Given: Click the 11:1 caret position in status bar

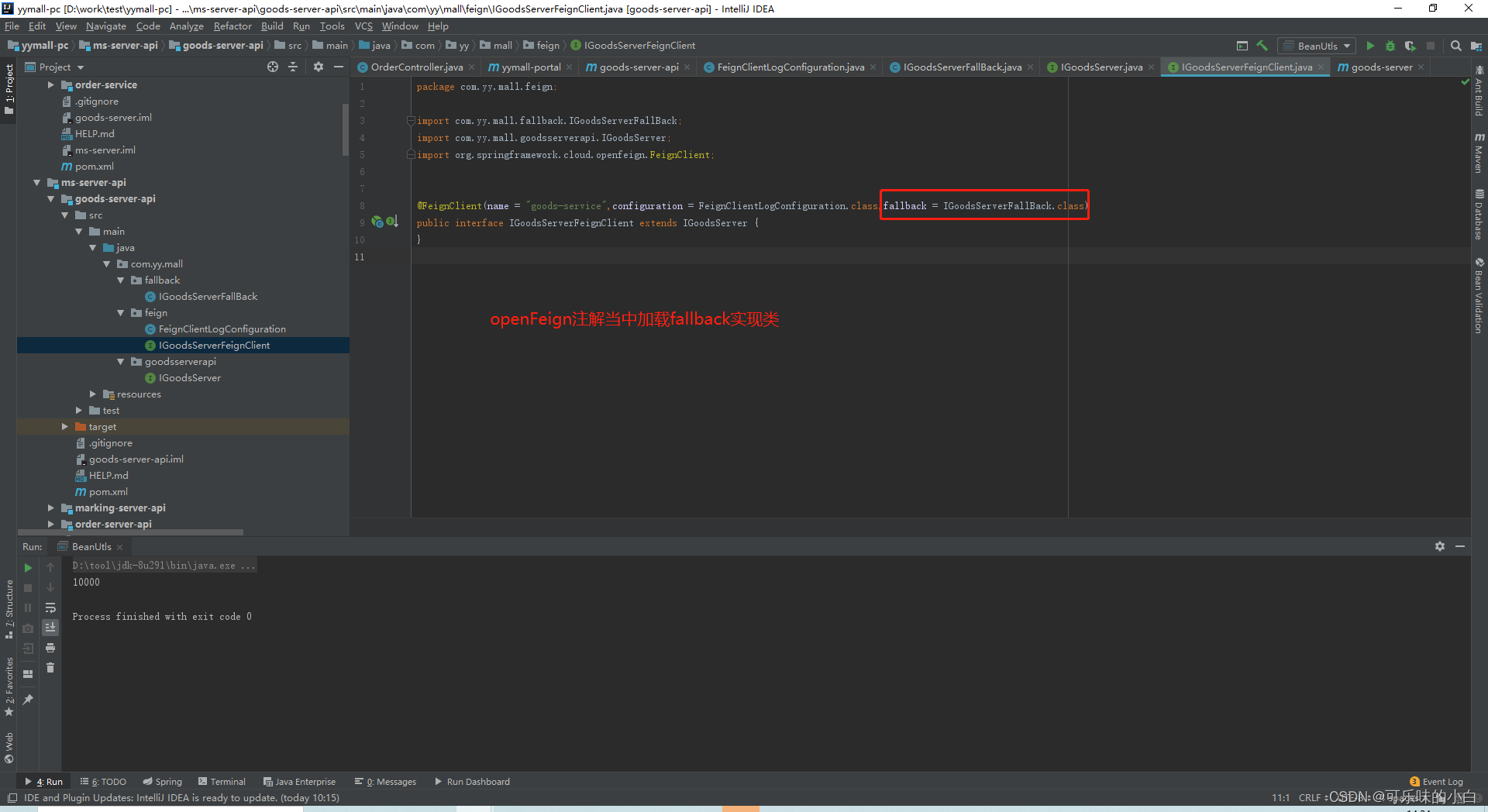Looking at the screenshot, I should point(1280,798).
